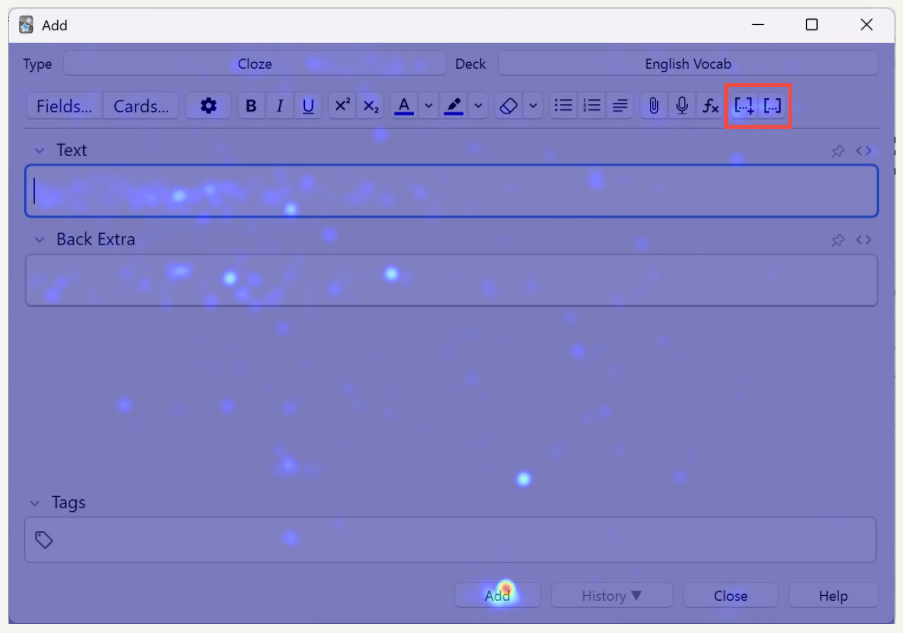Open the History dropdown
903x633 pixels.
point(612,596)
